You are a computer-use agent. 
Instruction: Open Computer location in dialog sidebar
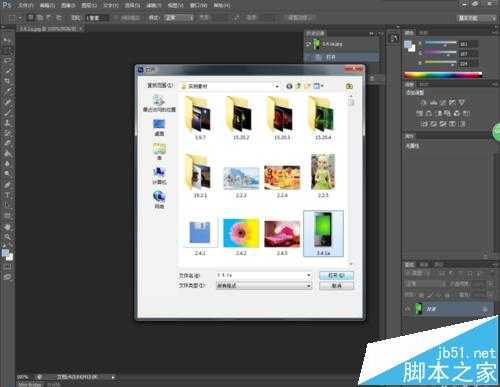pyautogui.click(x=159, y=176)
